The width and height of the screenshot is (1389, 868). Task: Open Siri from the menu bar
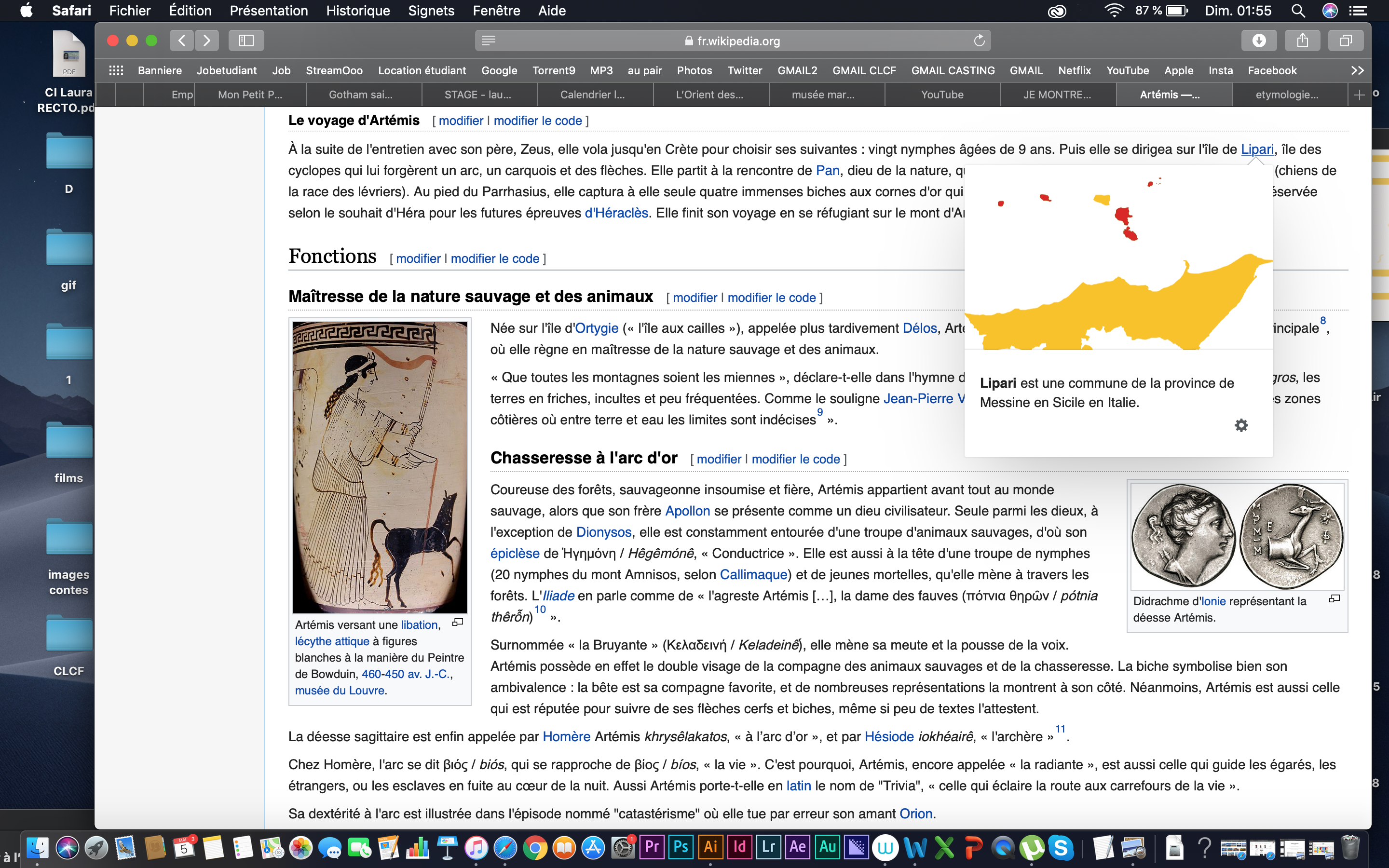(x=1330, y=10)
